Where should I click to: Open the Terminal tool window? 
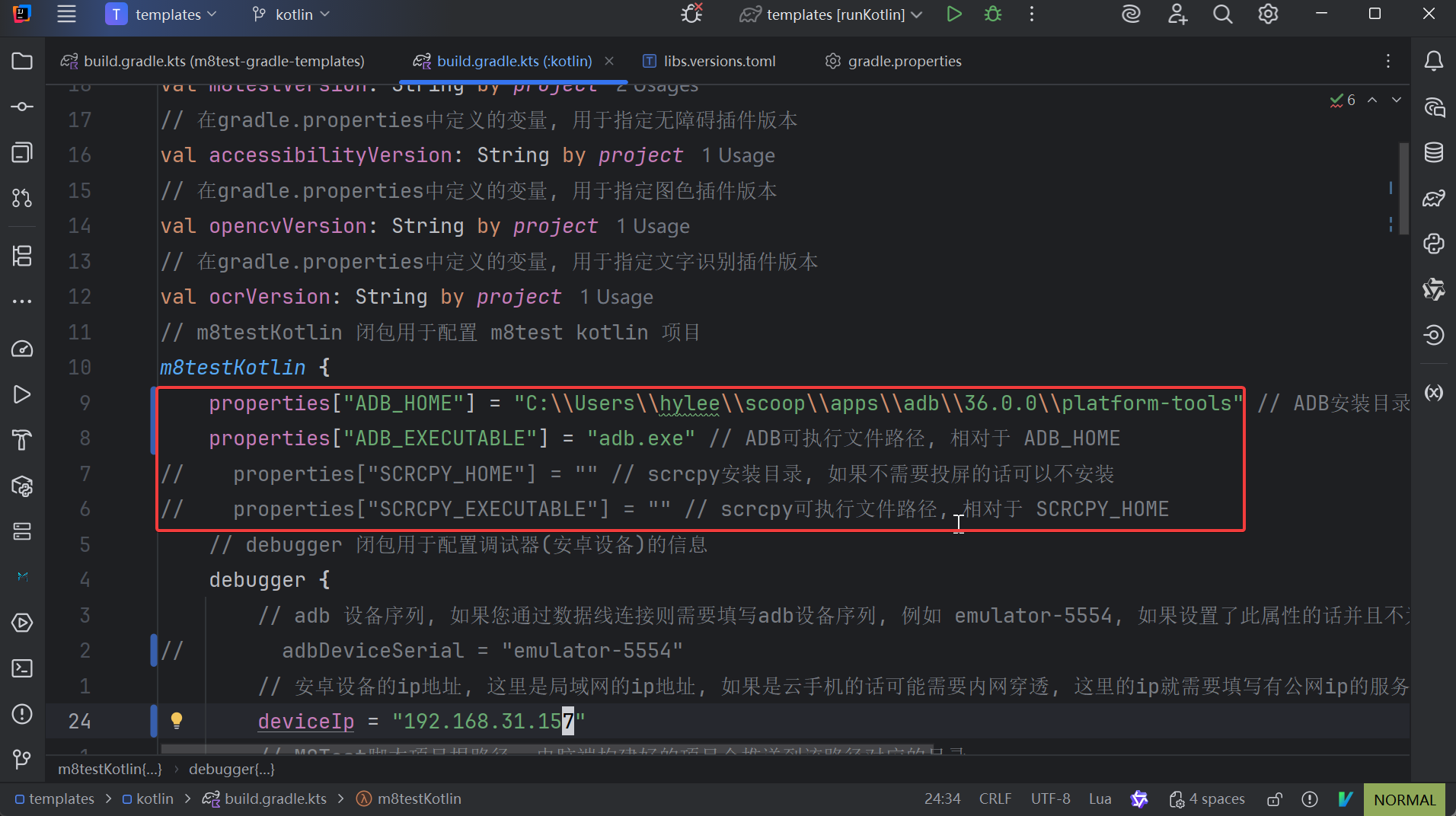point(22,668)
